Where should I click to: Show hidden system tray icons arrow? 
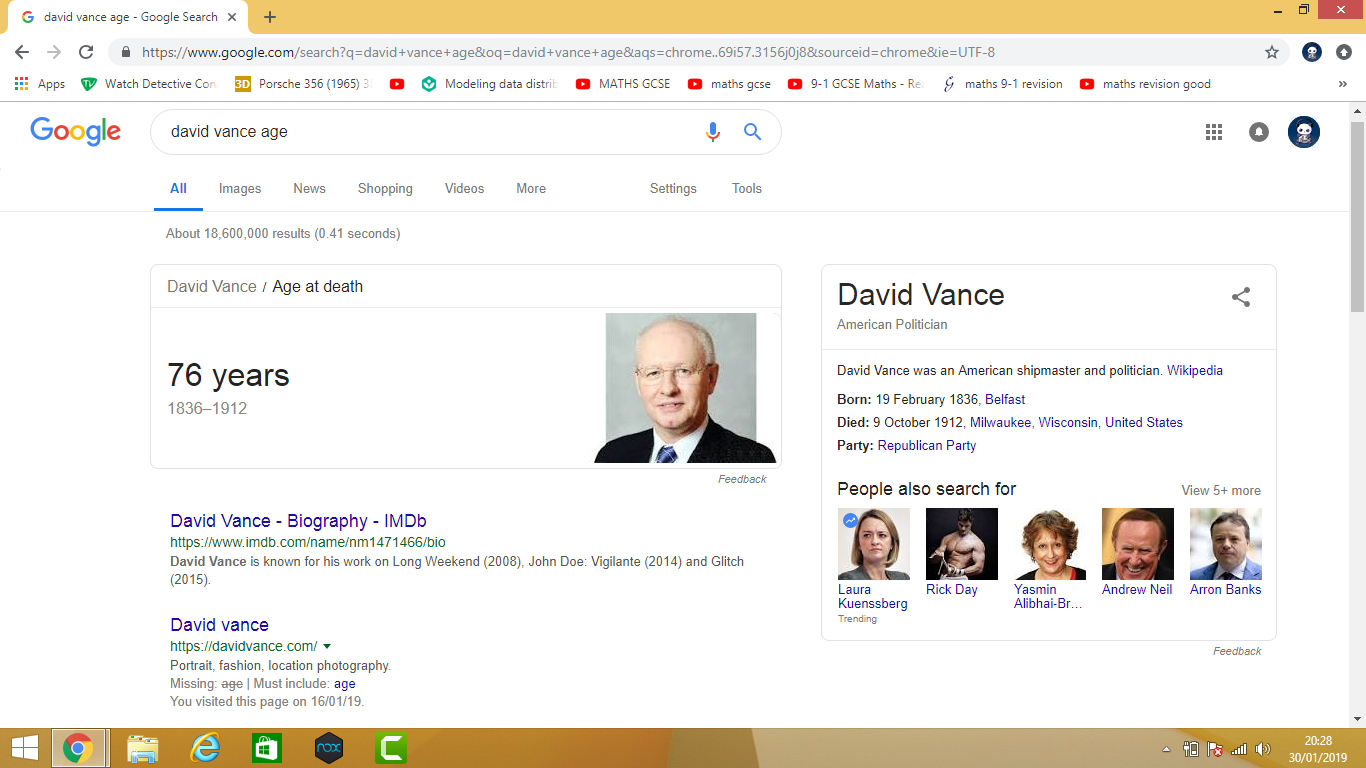(x=1166, y=749)
